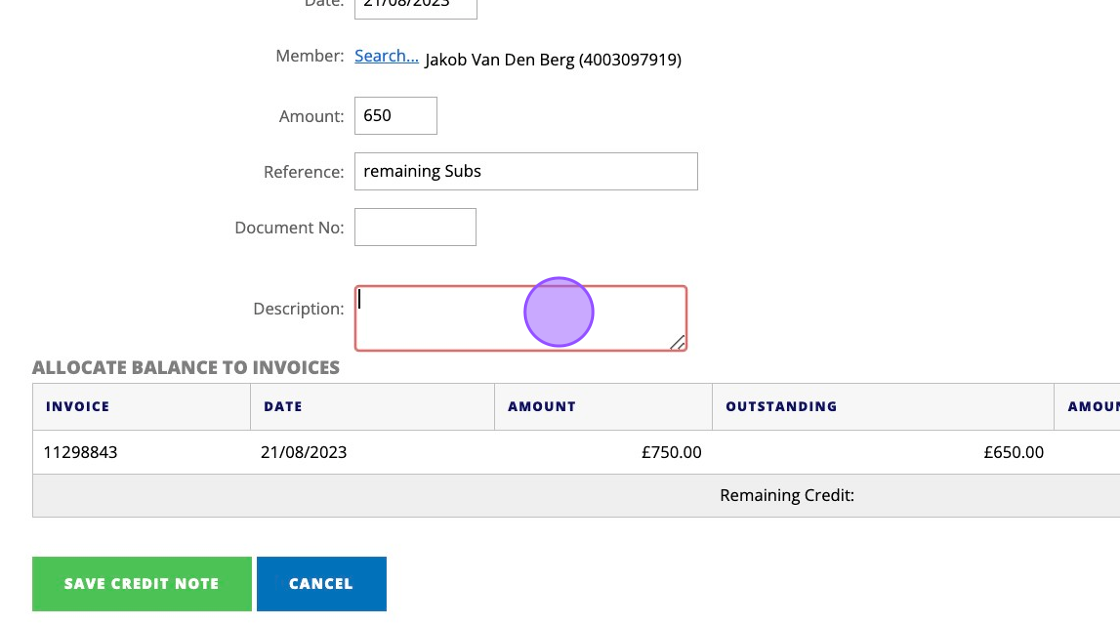Click the Outstanding column header
The height and width of the screenshot is (626, 1120).
pyautogui.click(x=781, y=406)
